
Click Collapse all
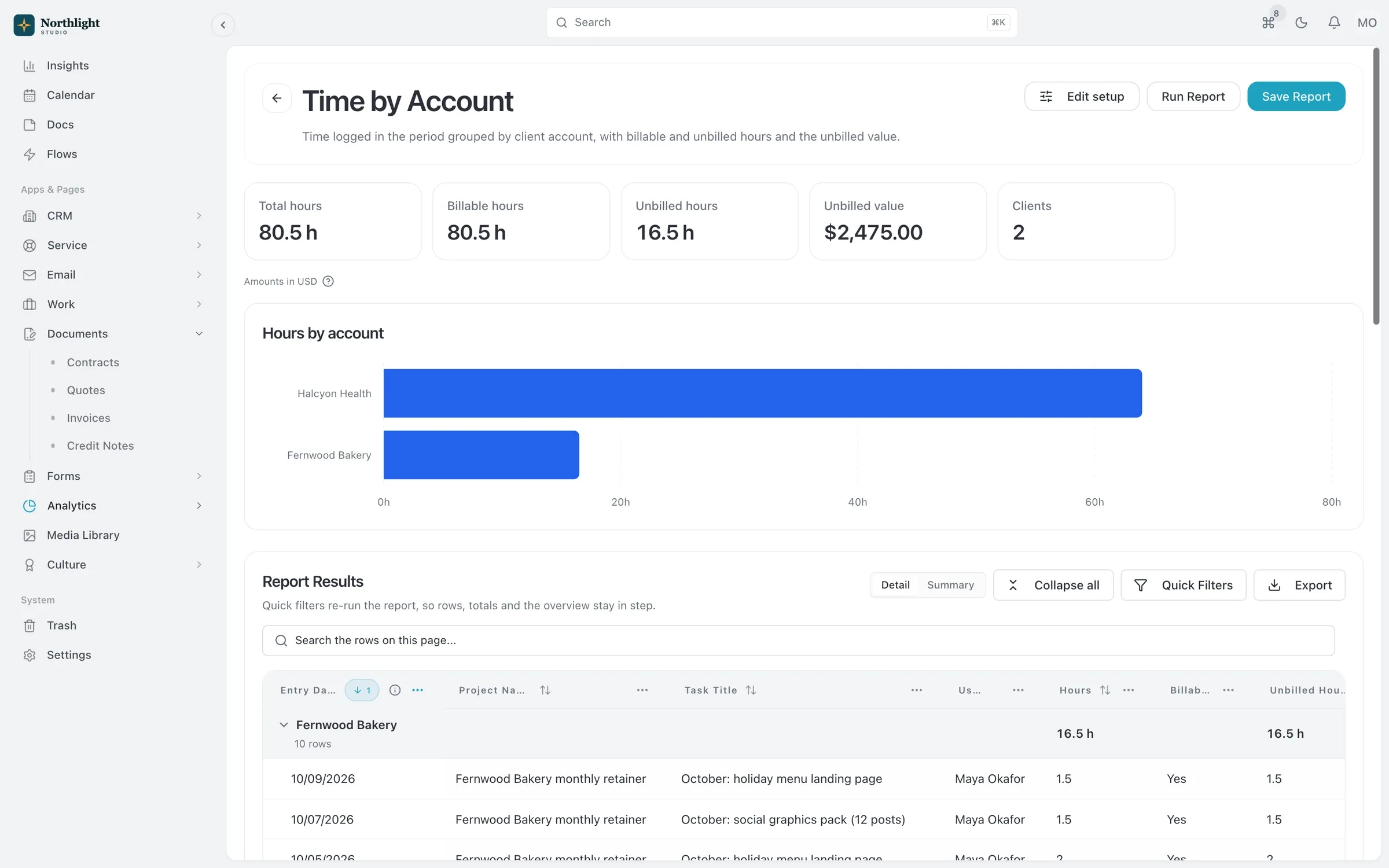(1053, 585)
